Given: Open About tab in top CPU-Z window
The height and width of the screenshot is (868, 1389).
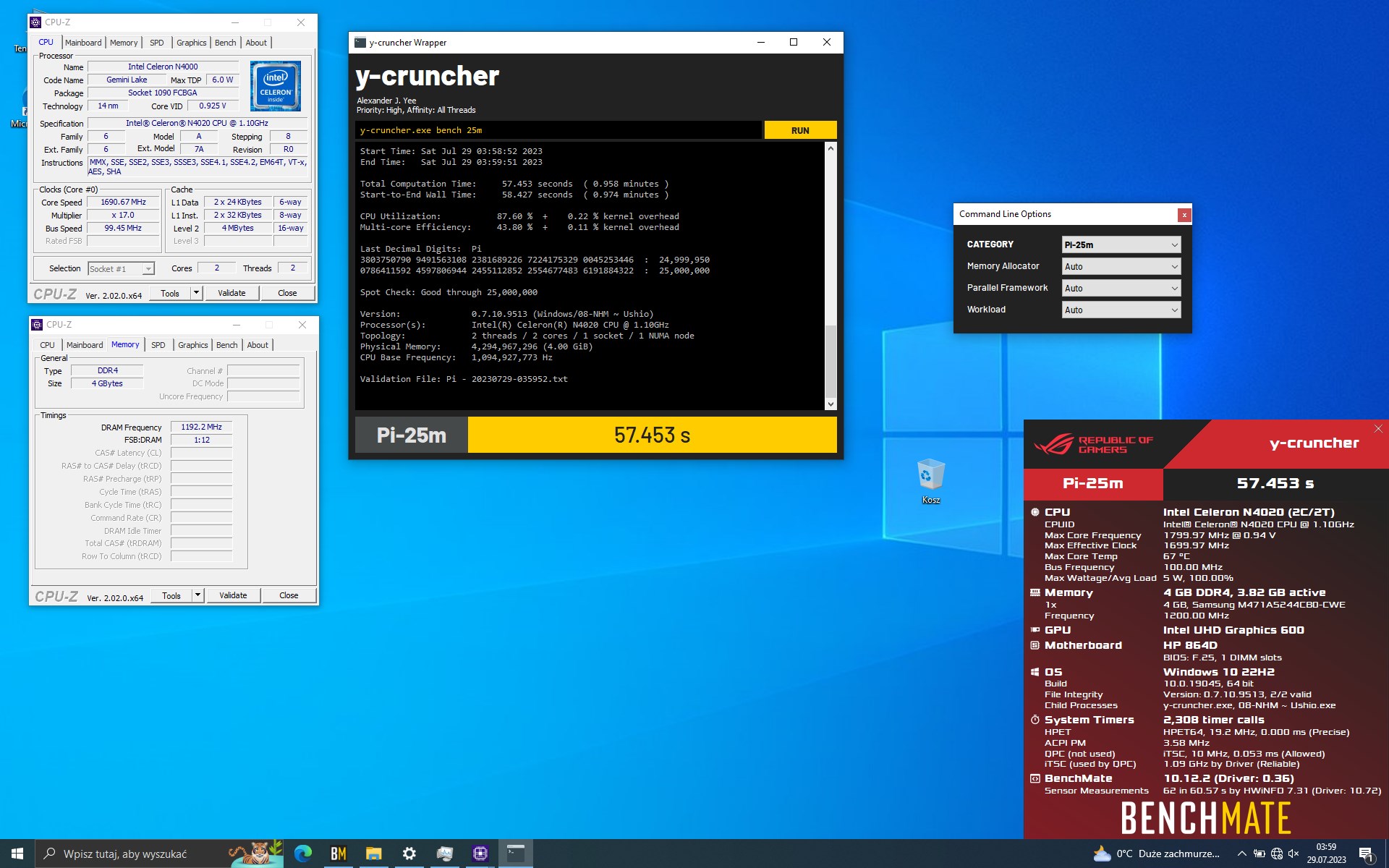Looking at the screenshot, I should click(x=256, y=43).
